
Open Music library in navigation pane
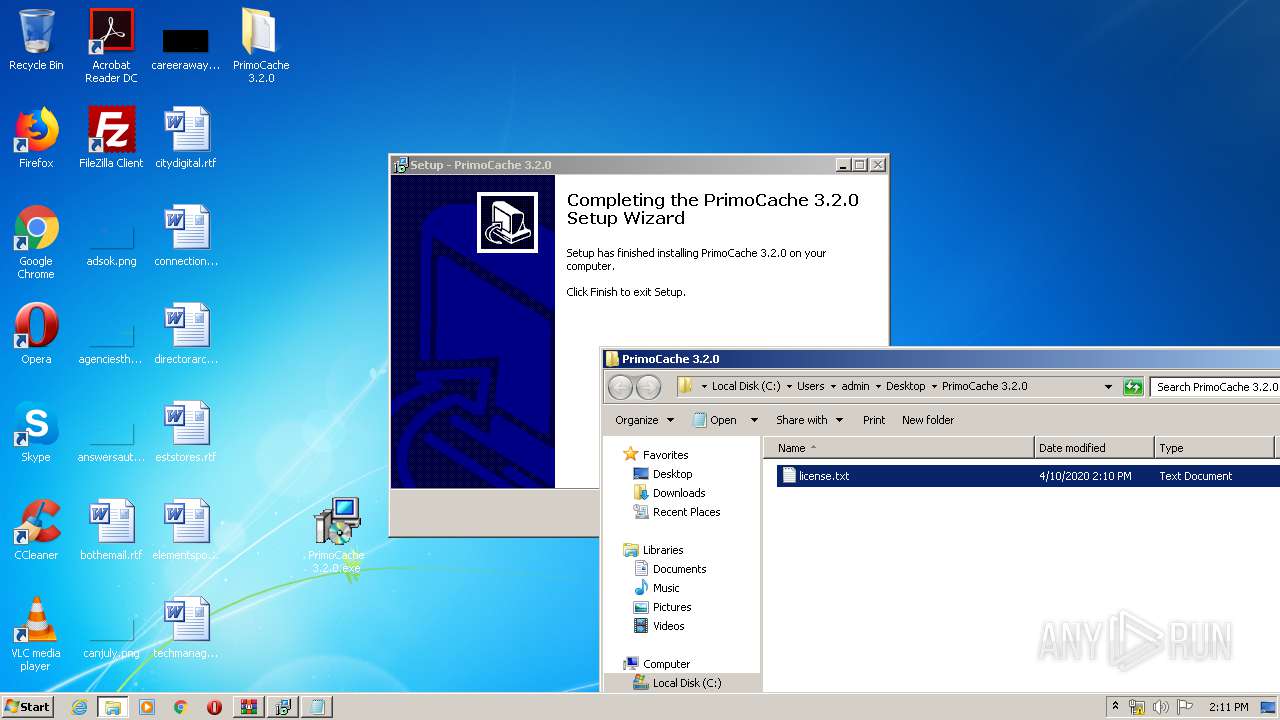coord(666,588)
